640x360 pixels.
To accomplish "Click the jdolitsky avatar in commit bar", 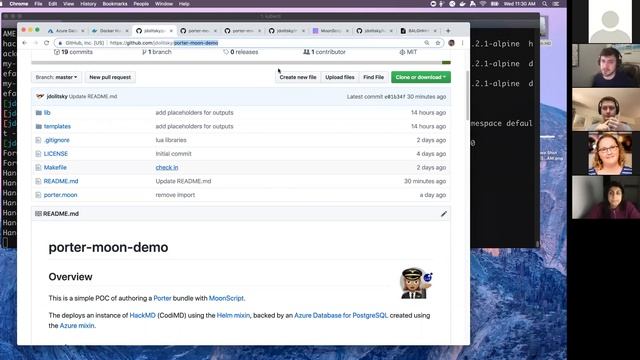I will coord(40,97).
